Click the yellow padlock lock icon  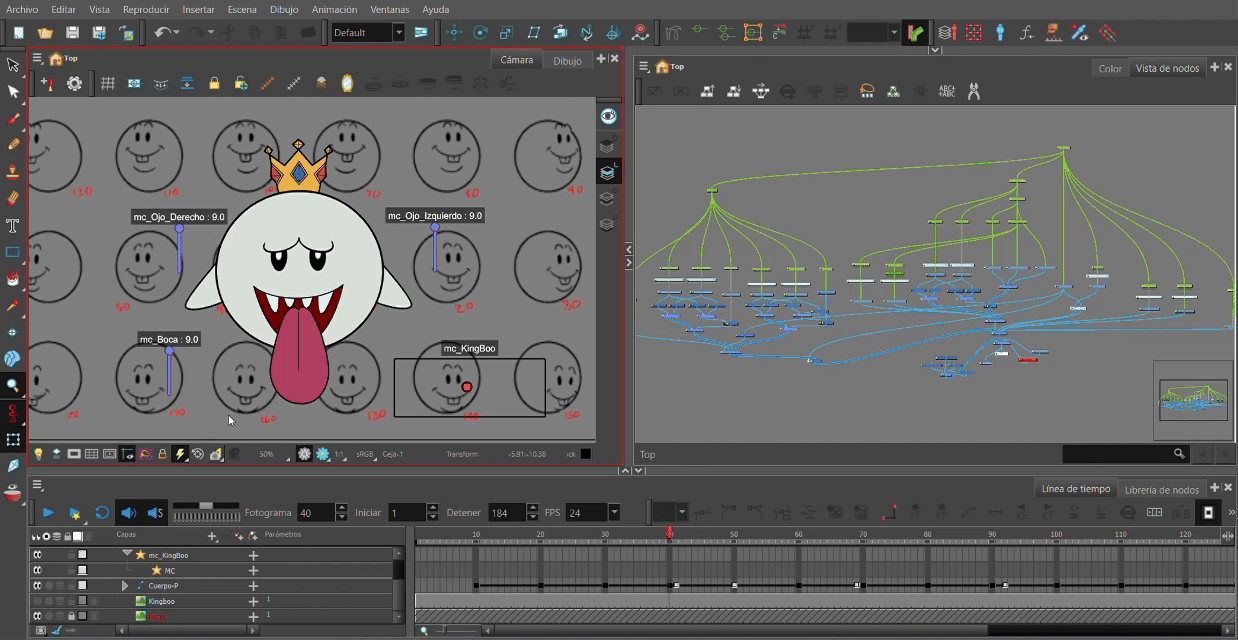point(214,84)
